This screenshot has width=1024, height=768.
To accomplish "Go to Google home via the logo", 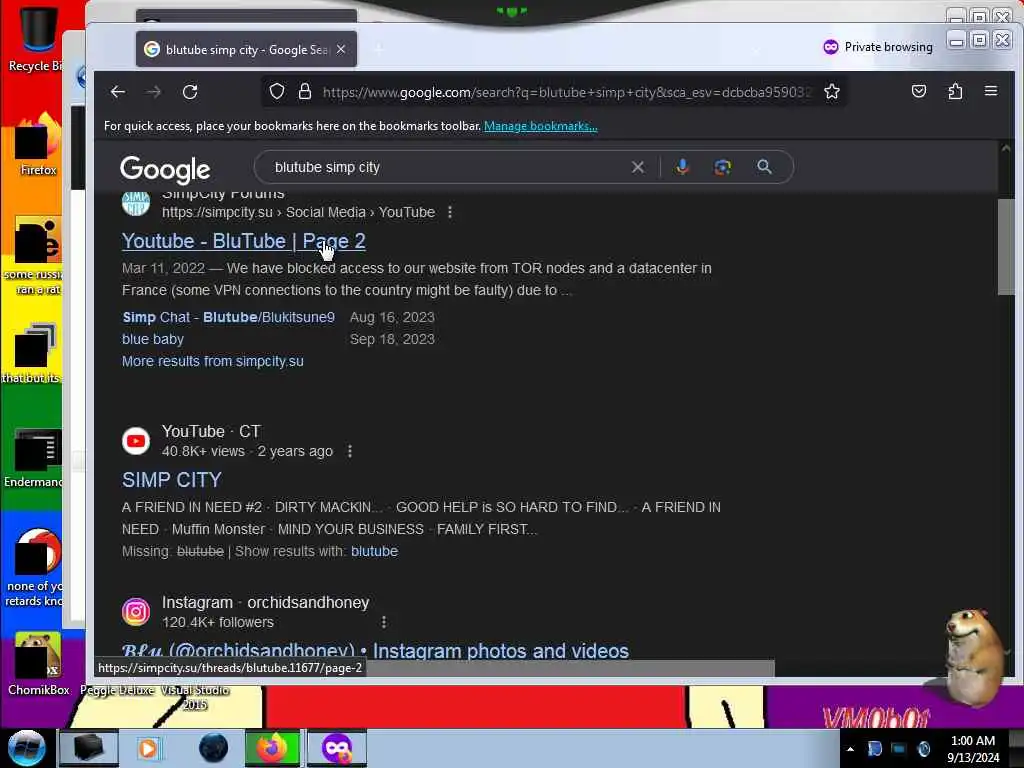I will [x=165, y=169].
